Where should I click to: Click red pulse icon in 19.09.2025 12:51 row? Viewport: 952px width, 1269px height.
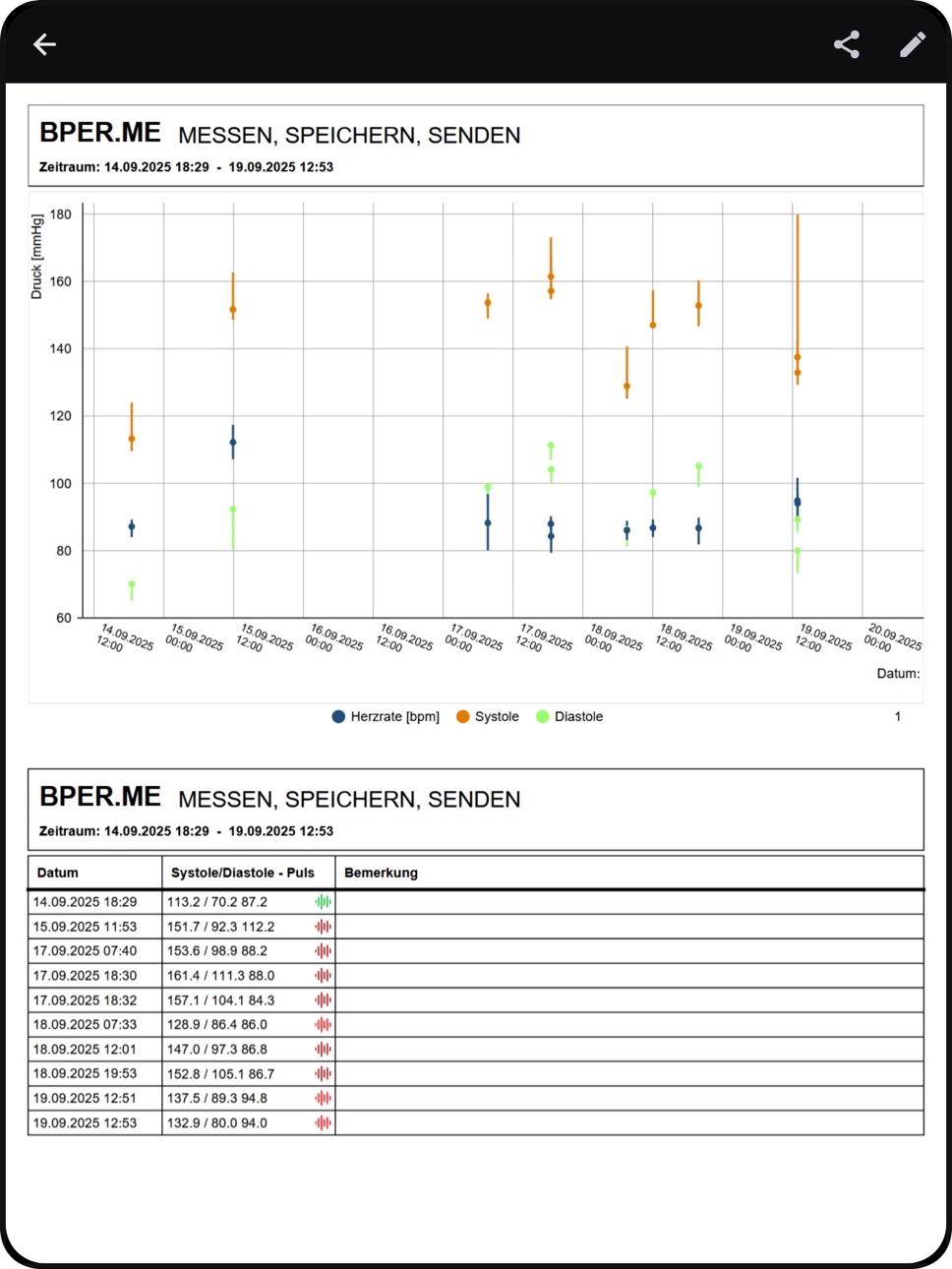click(323, 1099)
